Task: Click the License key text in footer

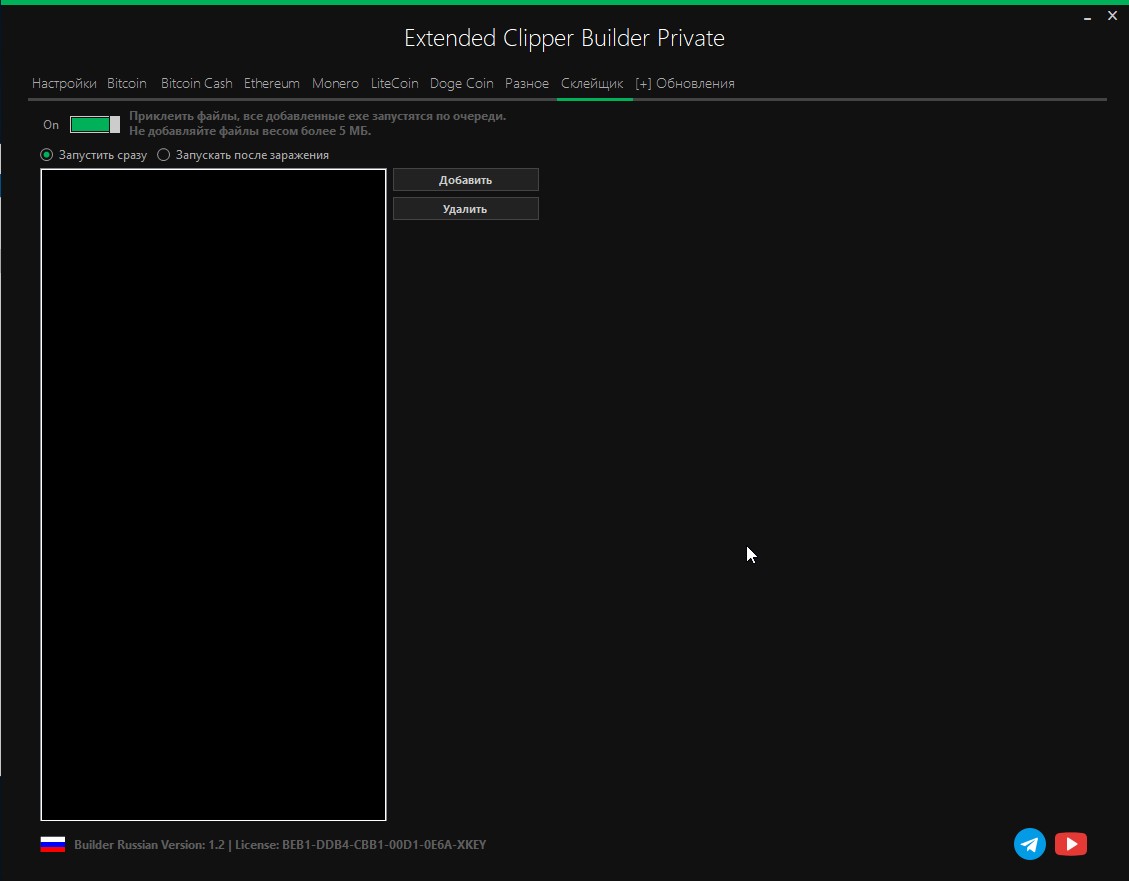Action: point(361,844)
